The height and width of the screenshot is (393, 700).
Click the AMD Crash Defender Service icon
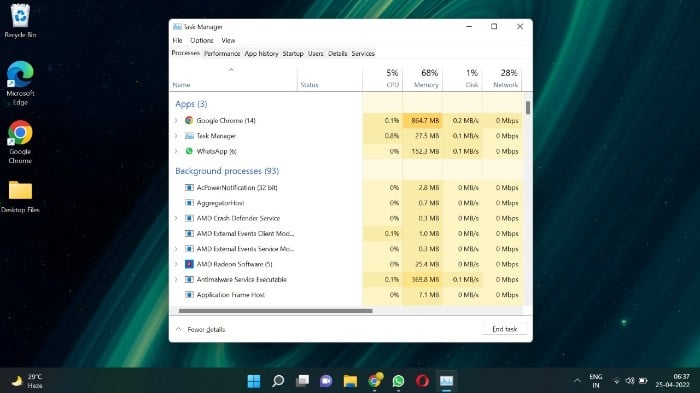189,218
